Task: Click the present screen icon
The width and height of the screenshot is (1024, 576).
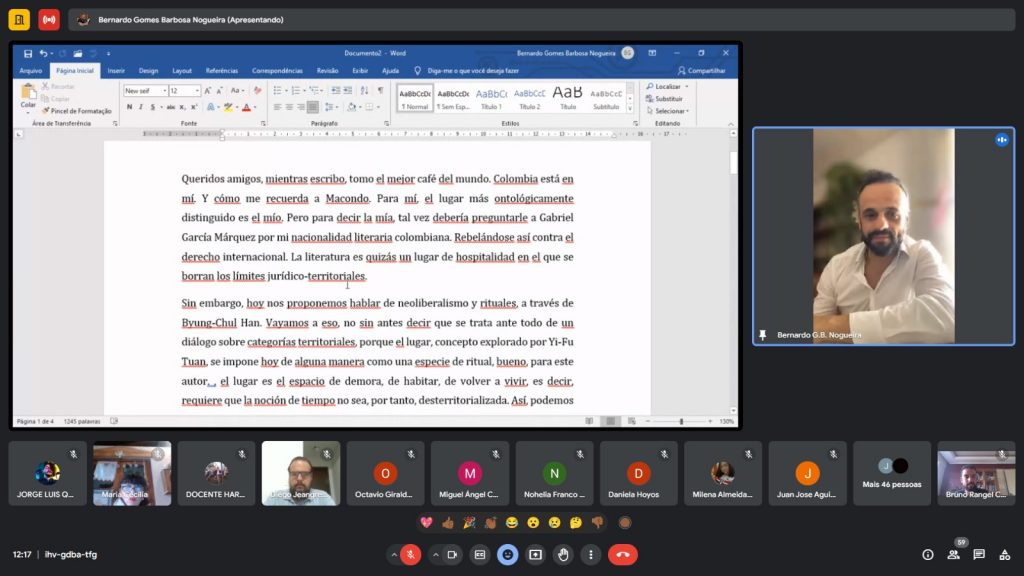Action: click(536, 554)
